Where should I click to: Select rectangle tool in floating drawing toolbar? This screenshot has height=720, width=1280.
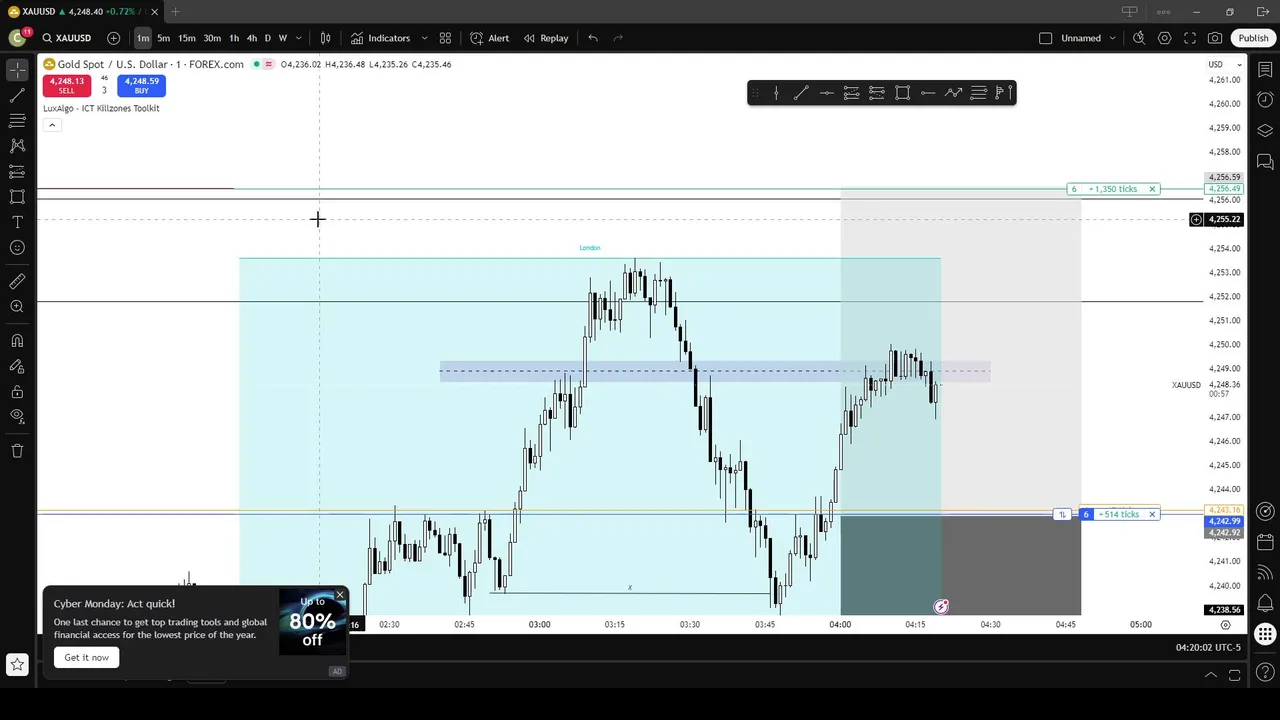[902, 93]
